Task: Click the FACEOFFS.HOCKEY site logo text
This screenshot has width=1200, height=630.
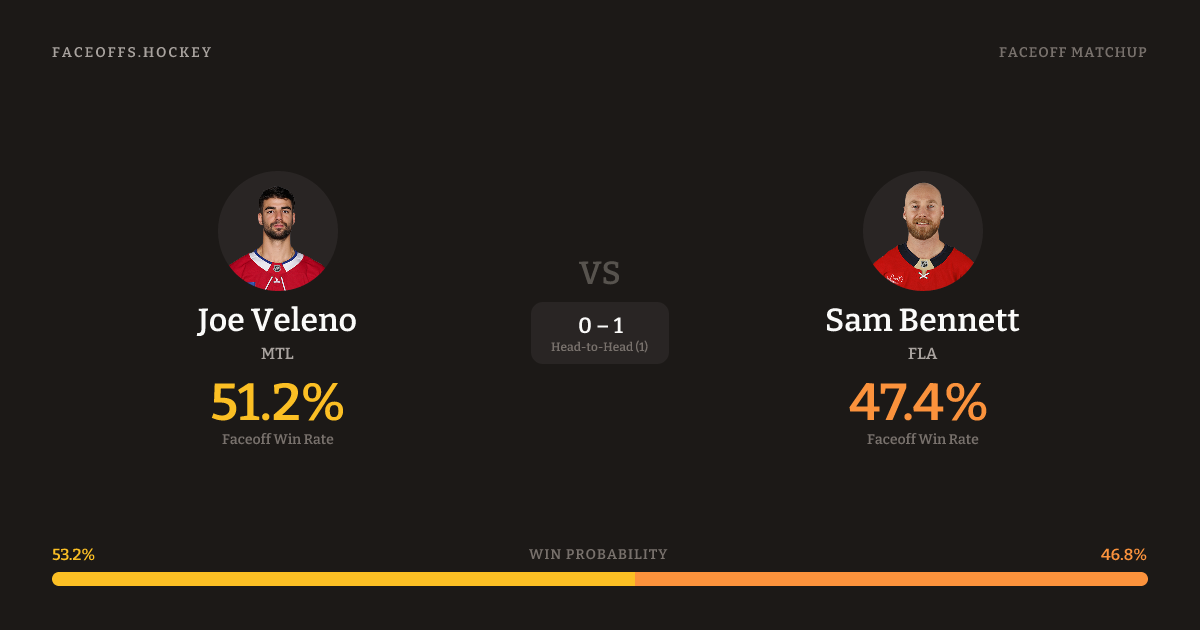Action: pos(132,52)
